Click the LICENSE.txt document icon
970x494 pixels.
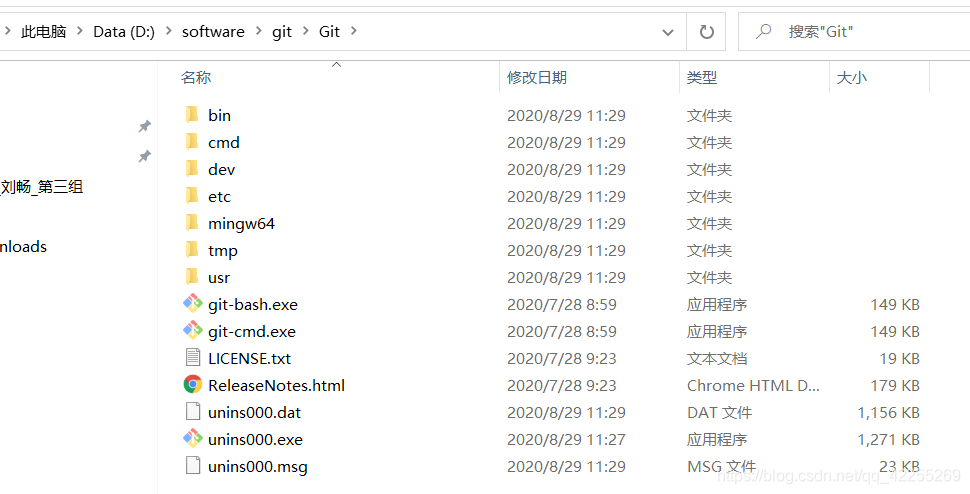pyautogui.click(x=193, y=358)
